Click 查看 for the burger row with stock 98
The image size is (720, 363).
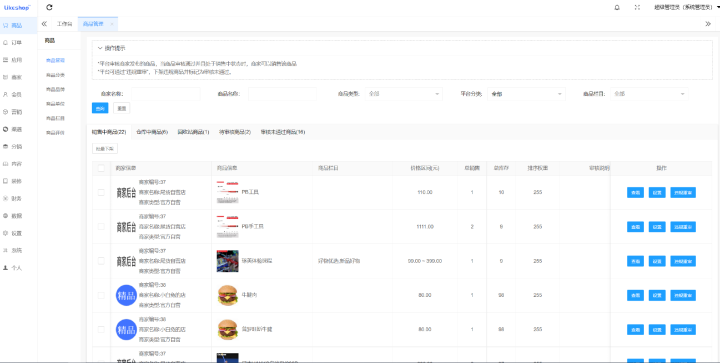(x=636, y=295)
